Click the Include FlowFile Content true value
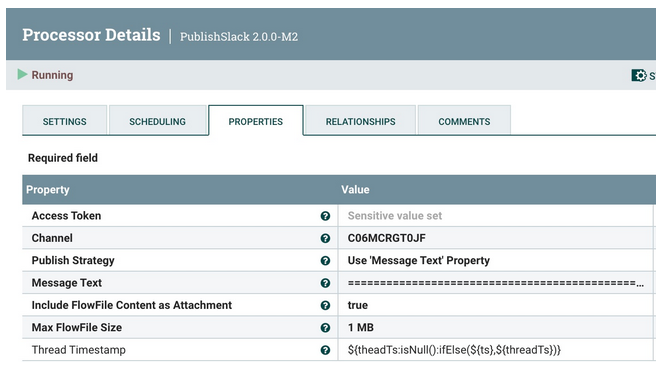The image size is (663, 368). coord(357,305)
